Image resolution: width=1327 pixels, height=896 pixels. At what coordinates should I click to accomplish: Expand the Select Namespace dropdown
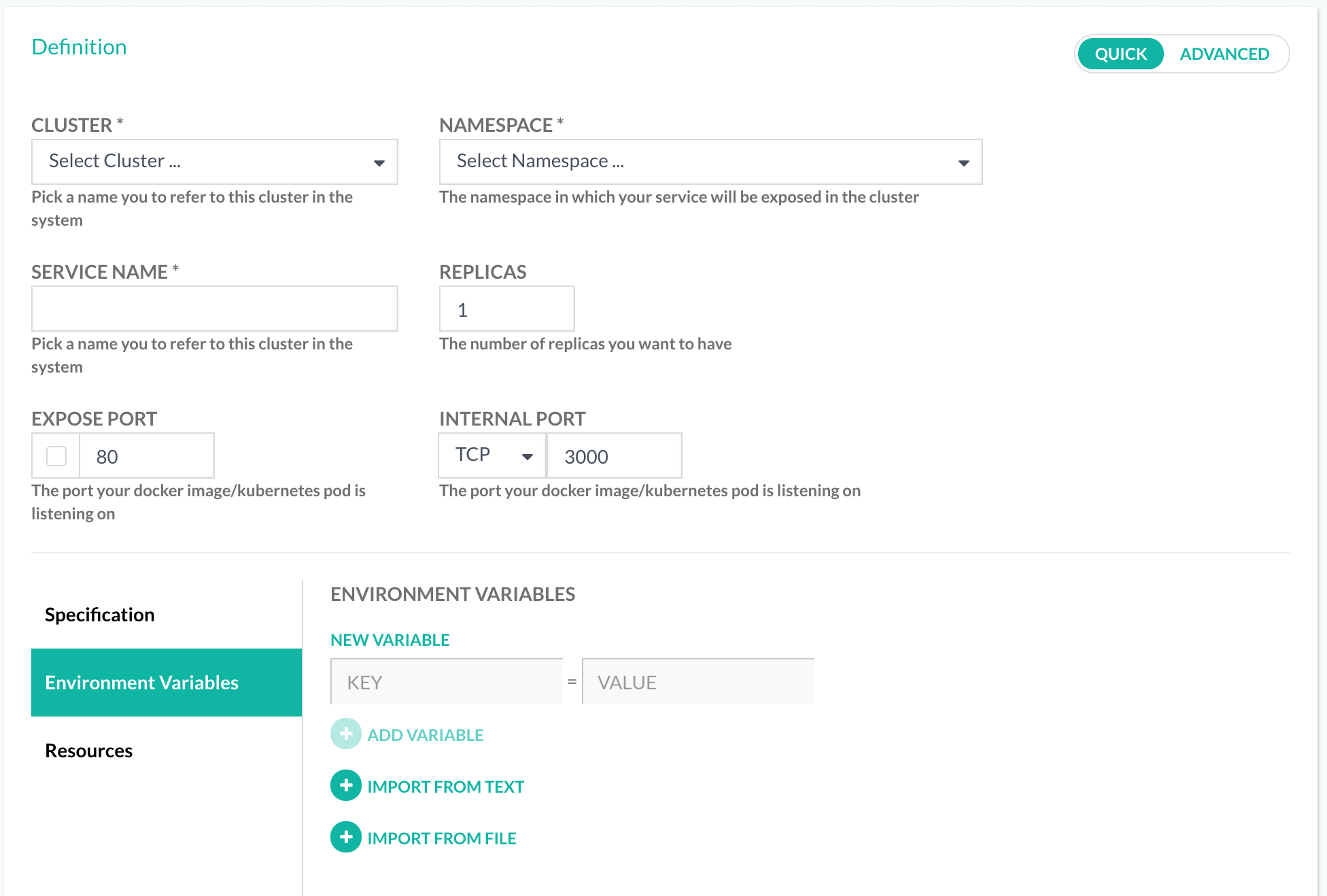[710, 162]
